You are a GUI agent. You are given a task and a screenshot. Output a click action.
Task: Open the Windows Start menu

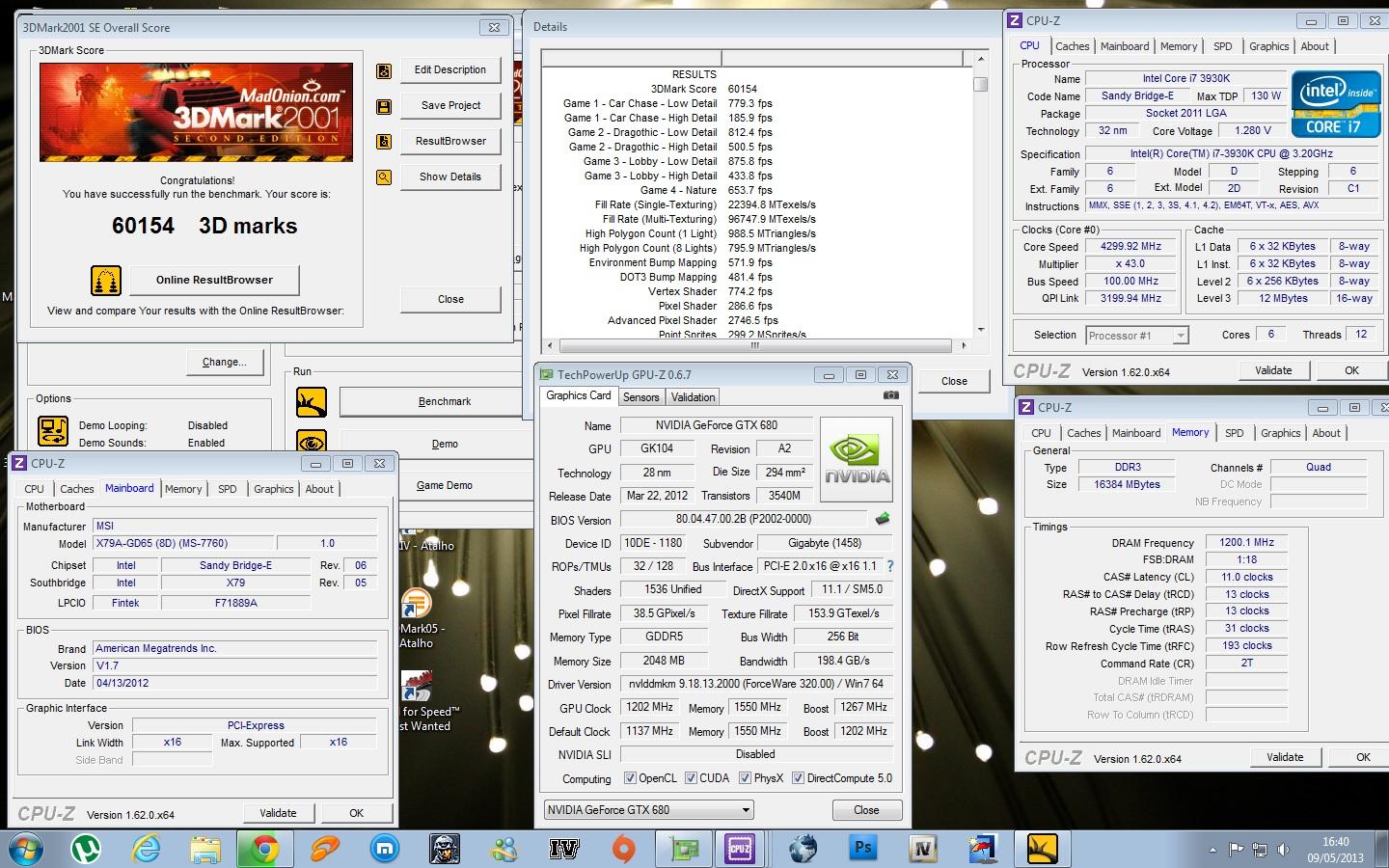click(27, 849)
